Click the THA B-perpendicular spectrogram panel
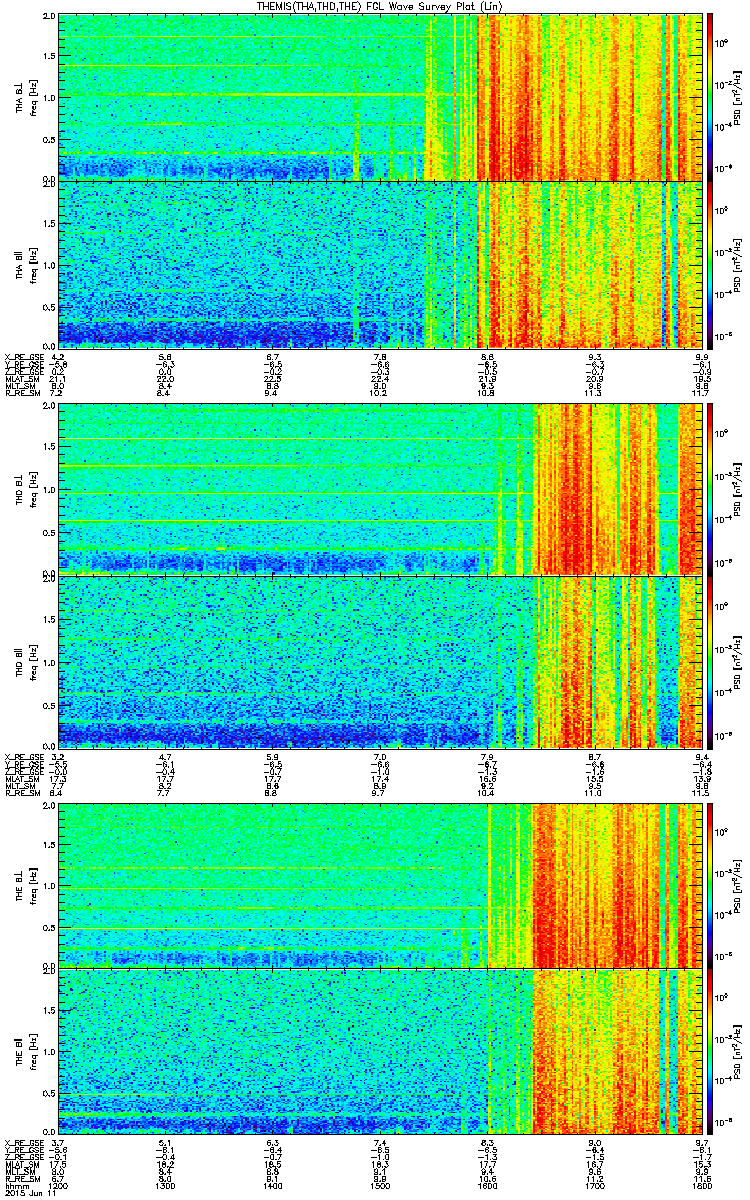 tap(380, 97)
